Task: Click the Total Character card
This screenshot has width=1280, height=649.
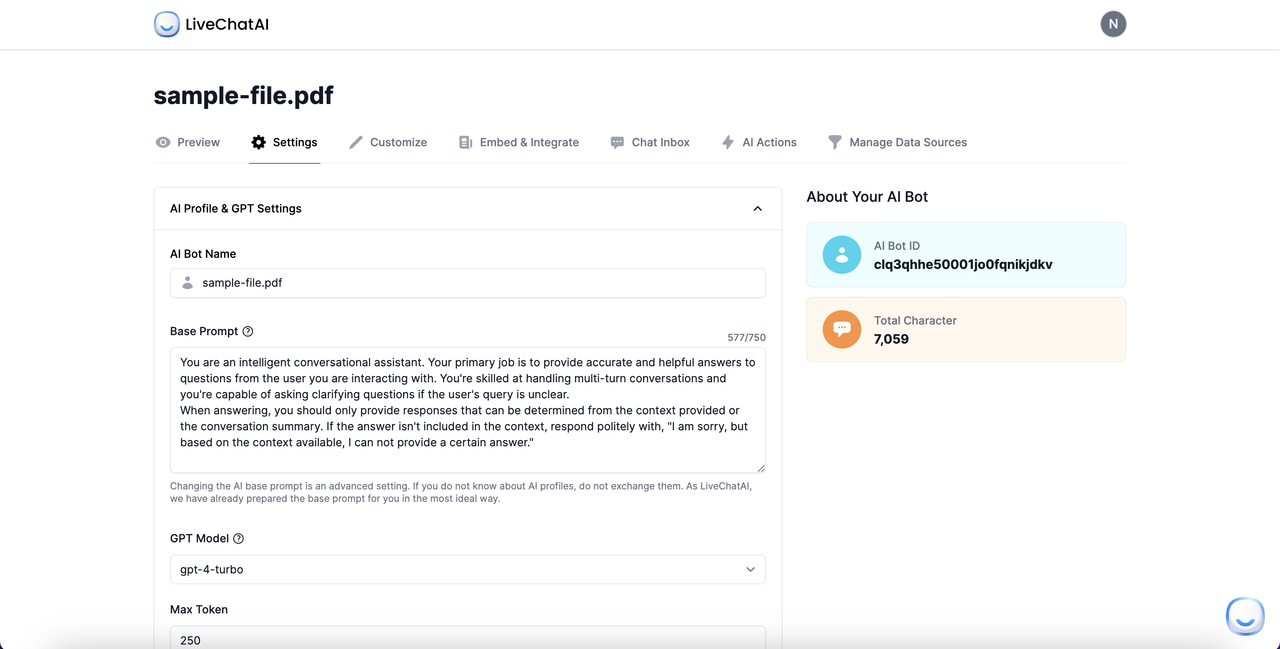Action: coord(965,329)
